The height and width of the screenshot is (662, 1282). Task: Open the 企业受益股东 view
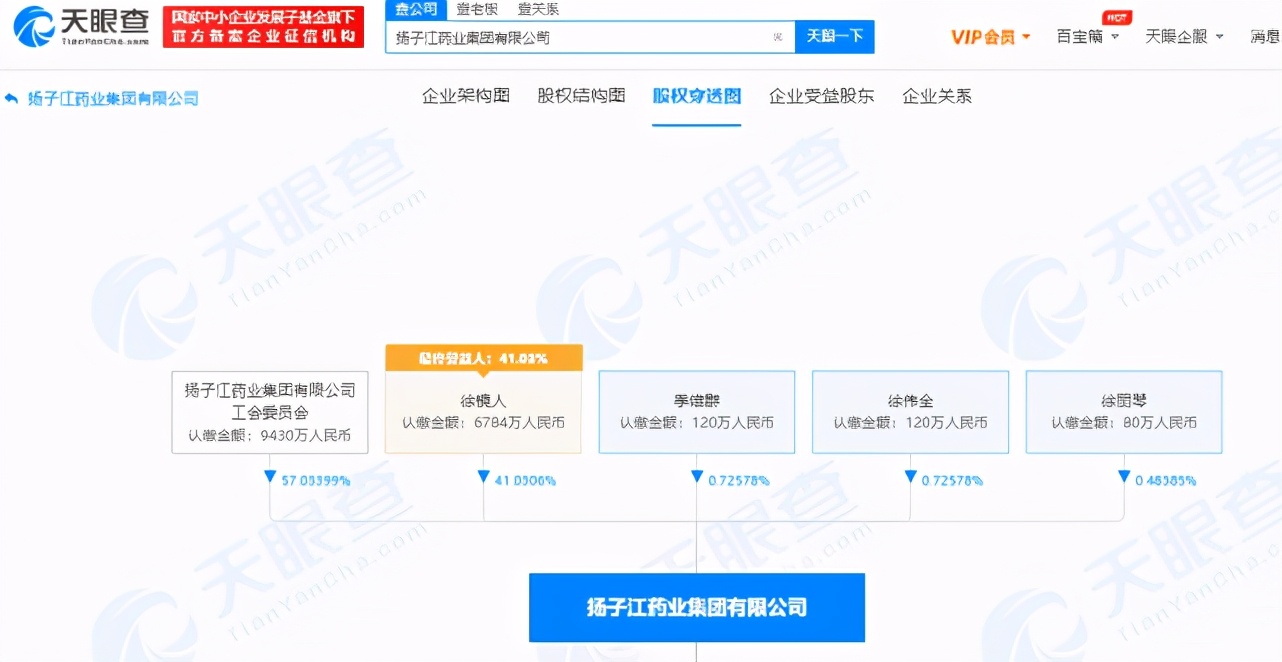[x=821, y=96]
